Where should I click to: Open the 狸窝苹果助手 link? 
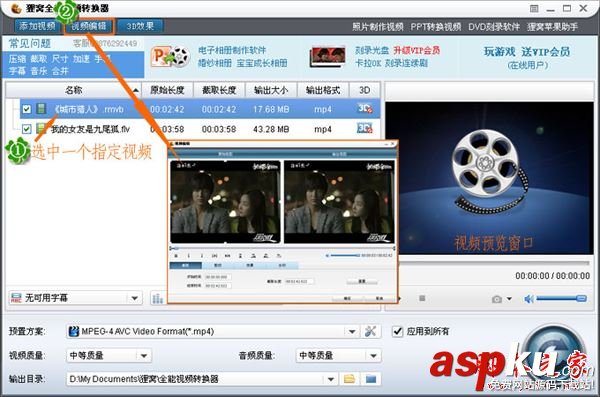(x=552, y=27)
